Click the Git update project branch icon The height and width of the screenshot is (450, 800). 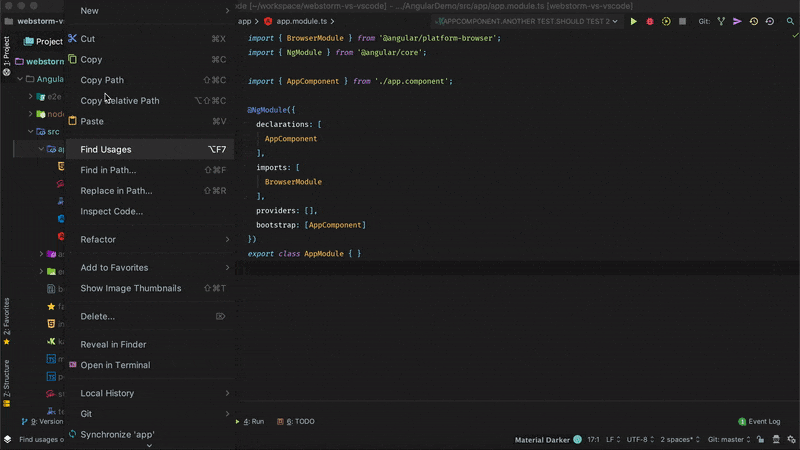coord(721,21)
